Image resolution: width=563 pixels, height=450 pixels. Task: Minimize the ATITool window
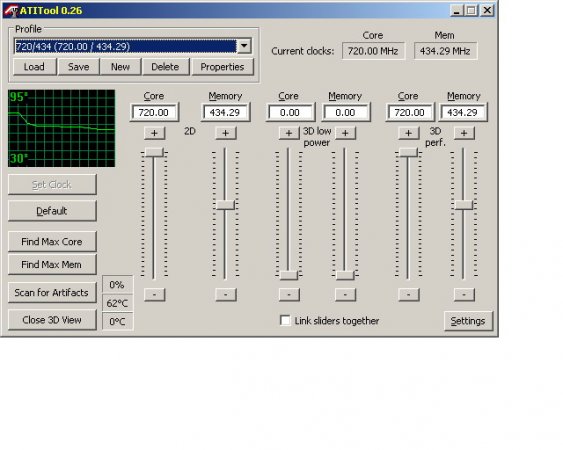point(456,10)
